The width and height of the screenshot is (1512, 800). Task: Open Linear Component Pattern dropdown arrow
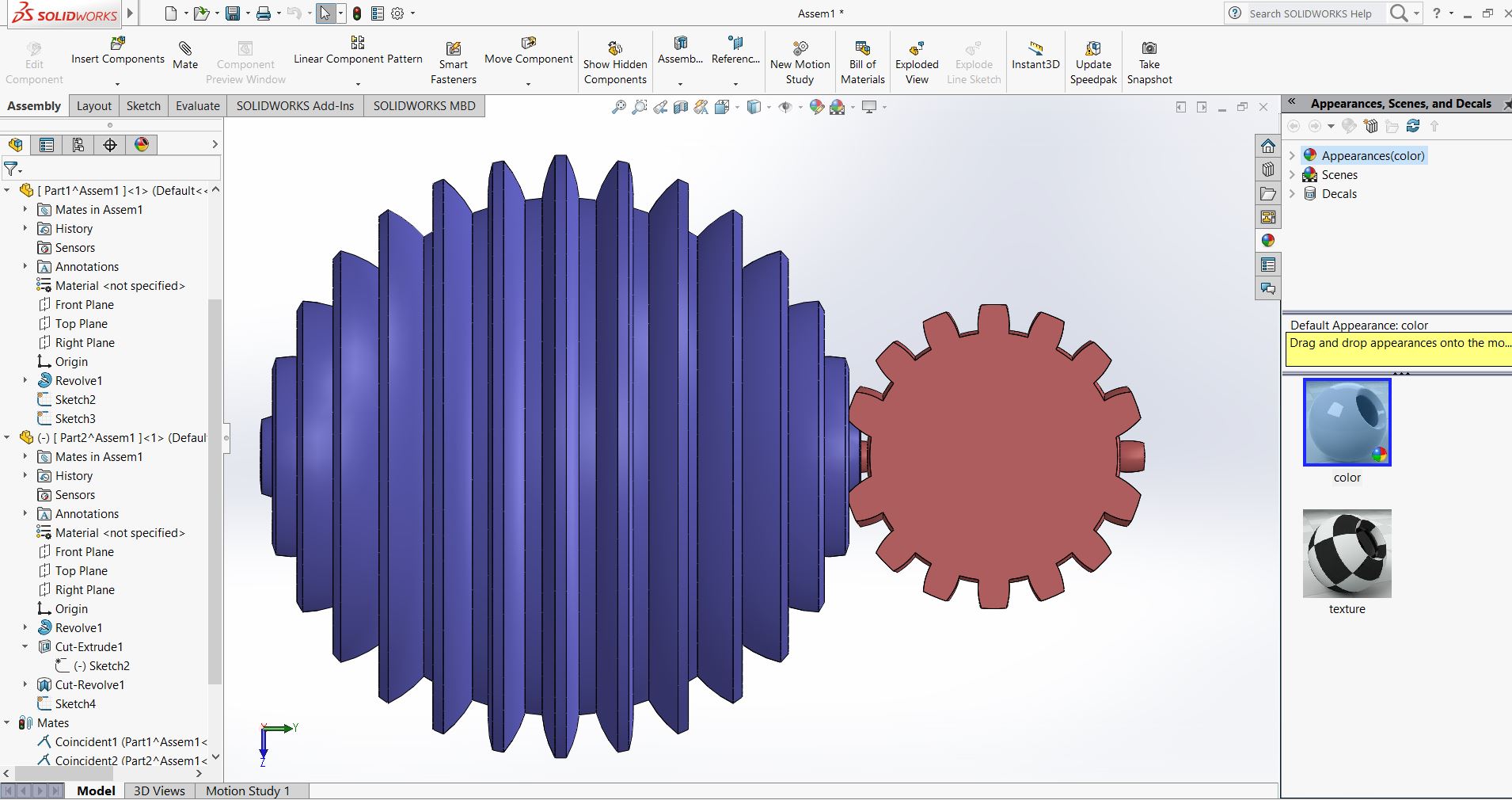(x=358, y=83)
